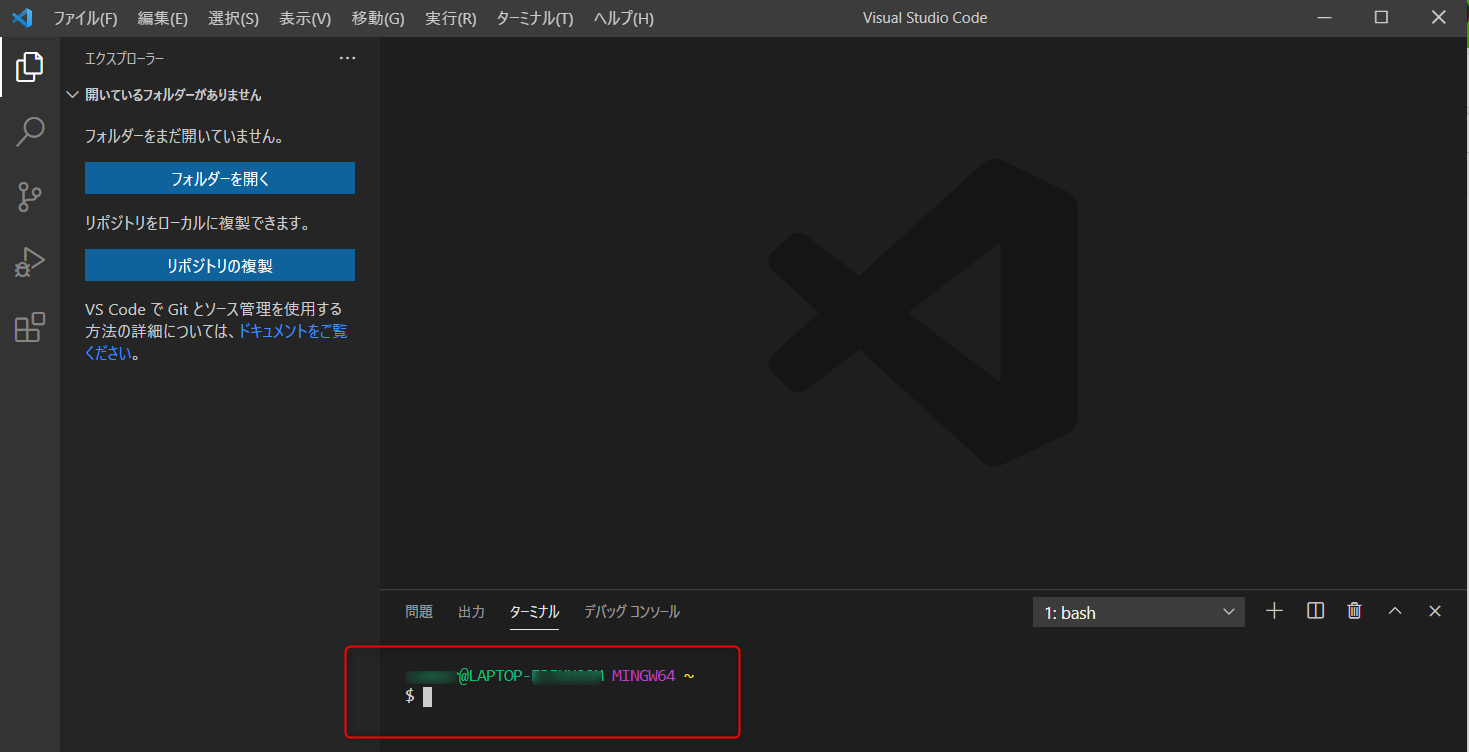Kill terminal with trash can icon

click(1355, 611)
